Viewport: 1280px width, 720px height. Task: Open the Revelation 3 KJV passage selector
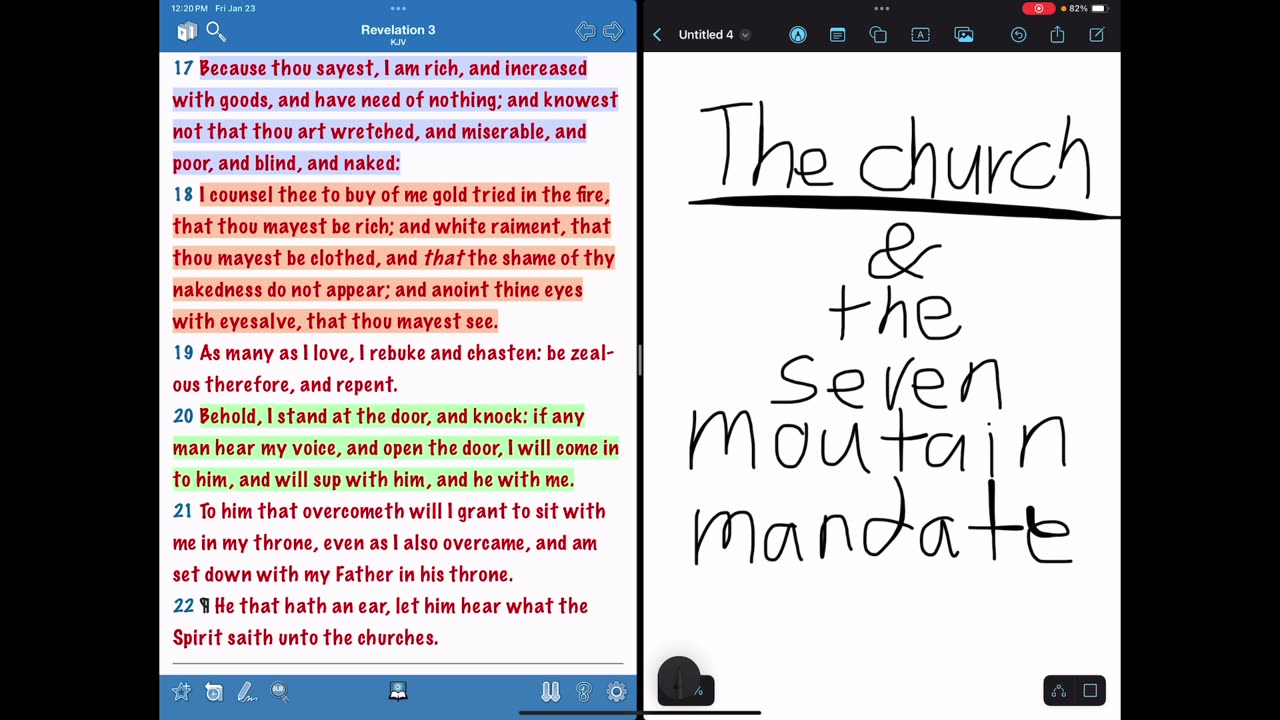(x=398, y=34)
